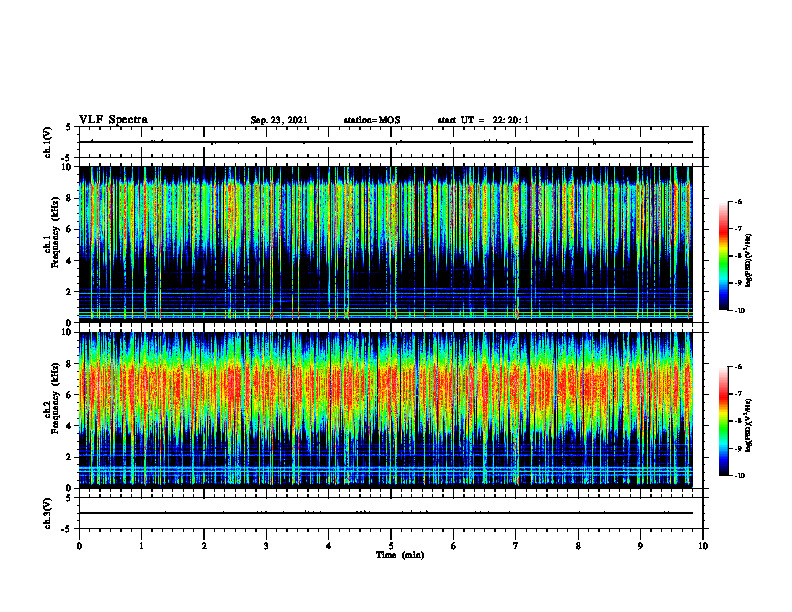This screenshot has height=612, width=792.
Task: Click the "ch.2 Frequency (kHz)" axis label
Action: [53, 398]
